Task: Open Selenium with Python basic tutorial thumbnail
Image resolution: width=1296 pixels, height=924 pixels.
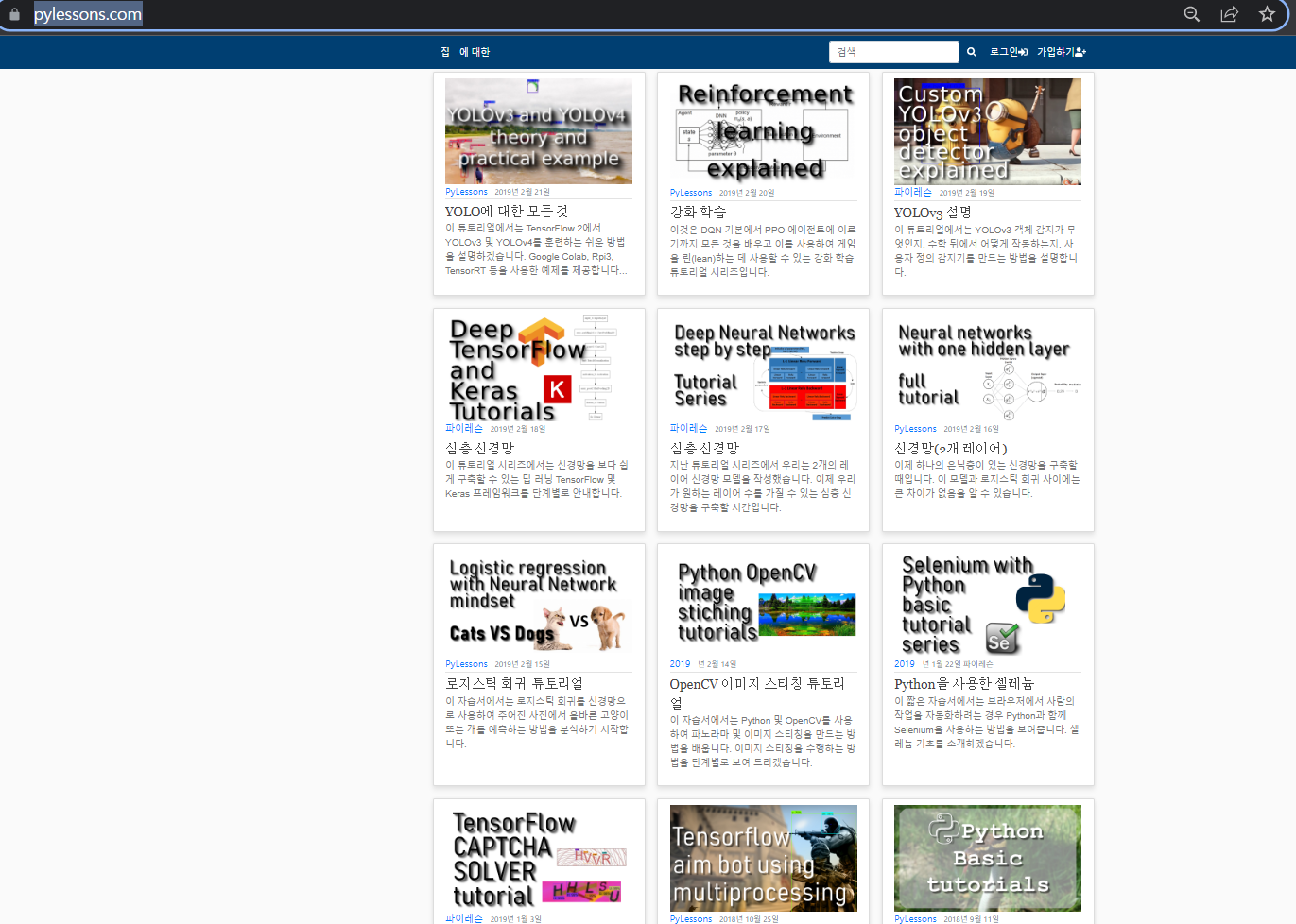Action: [x=988, y=604]
